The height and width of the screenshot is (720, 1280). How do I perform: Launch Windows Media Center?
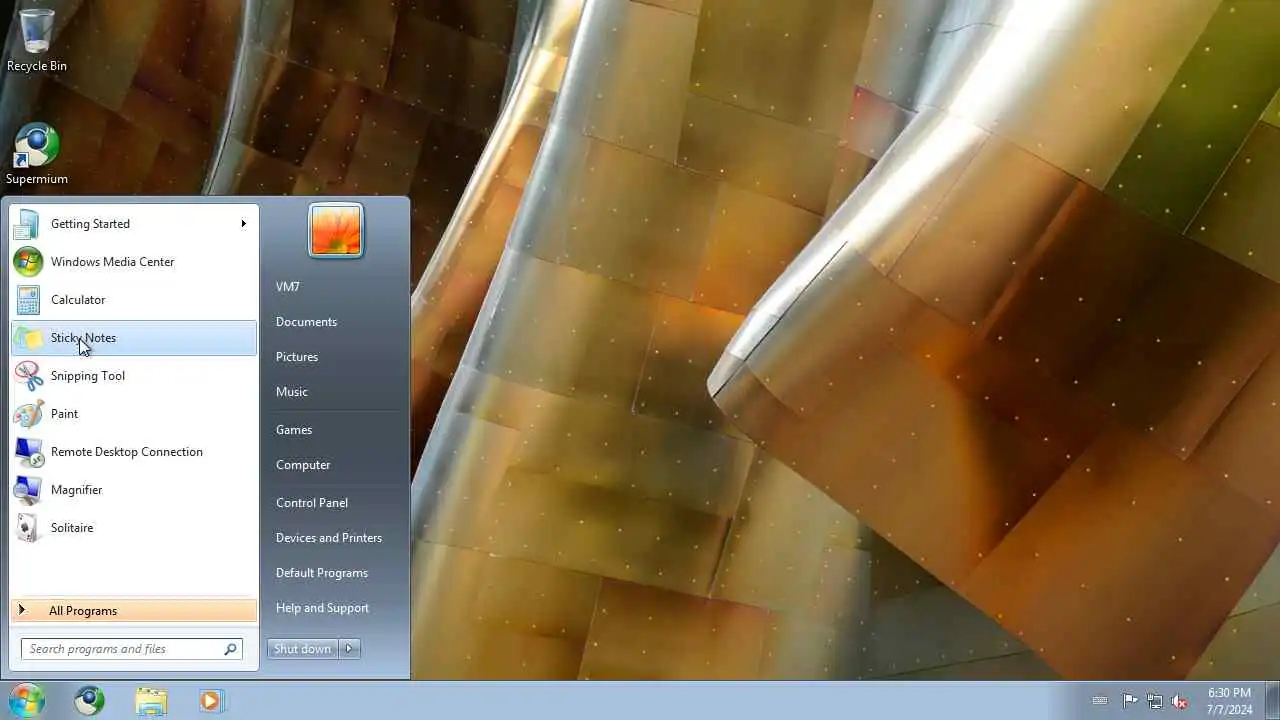(134, 262)
